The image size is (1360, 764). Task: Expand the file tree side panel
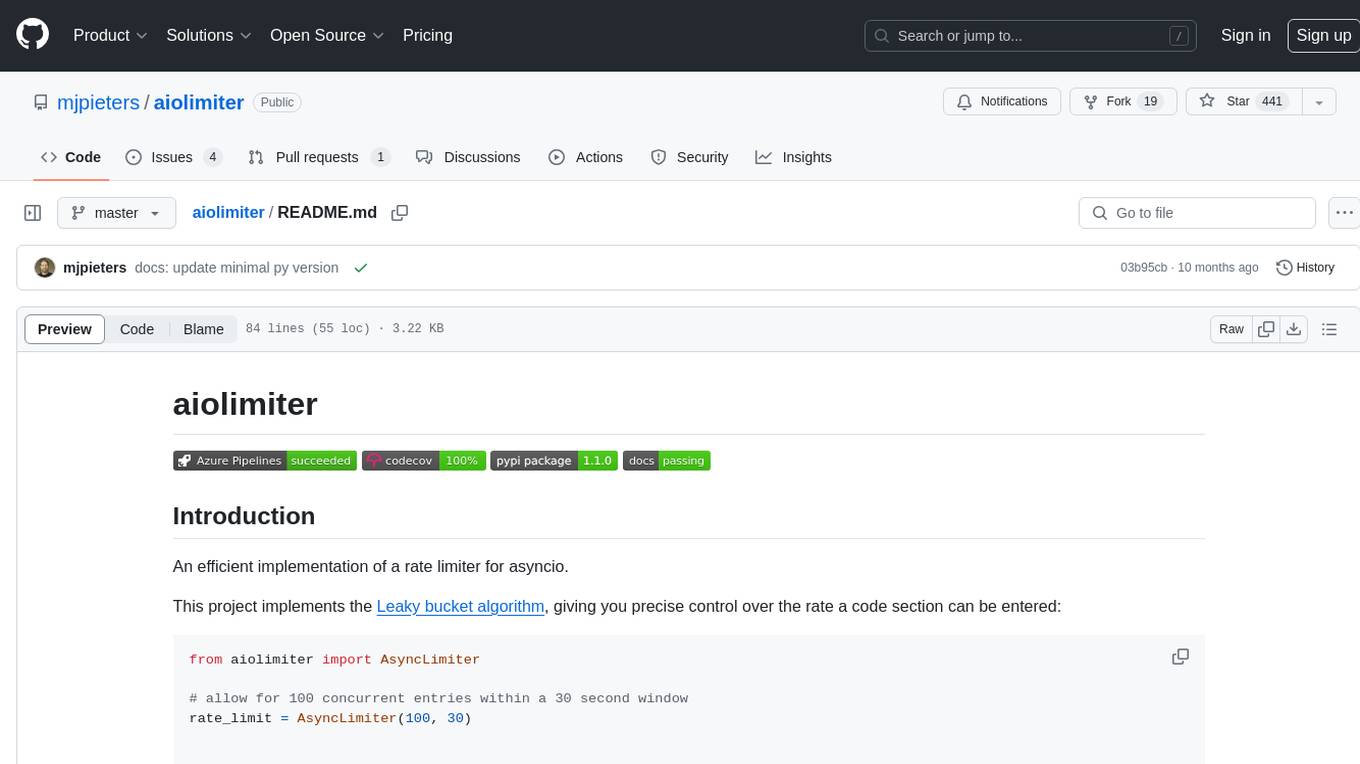tap(33, 213)
